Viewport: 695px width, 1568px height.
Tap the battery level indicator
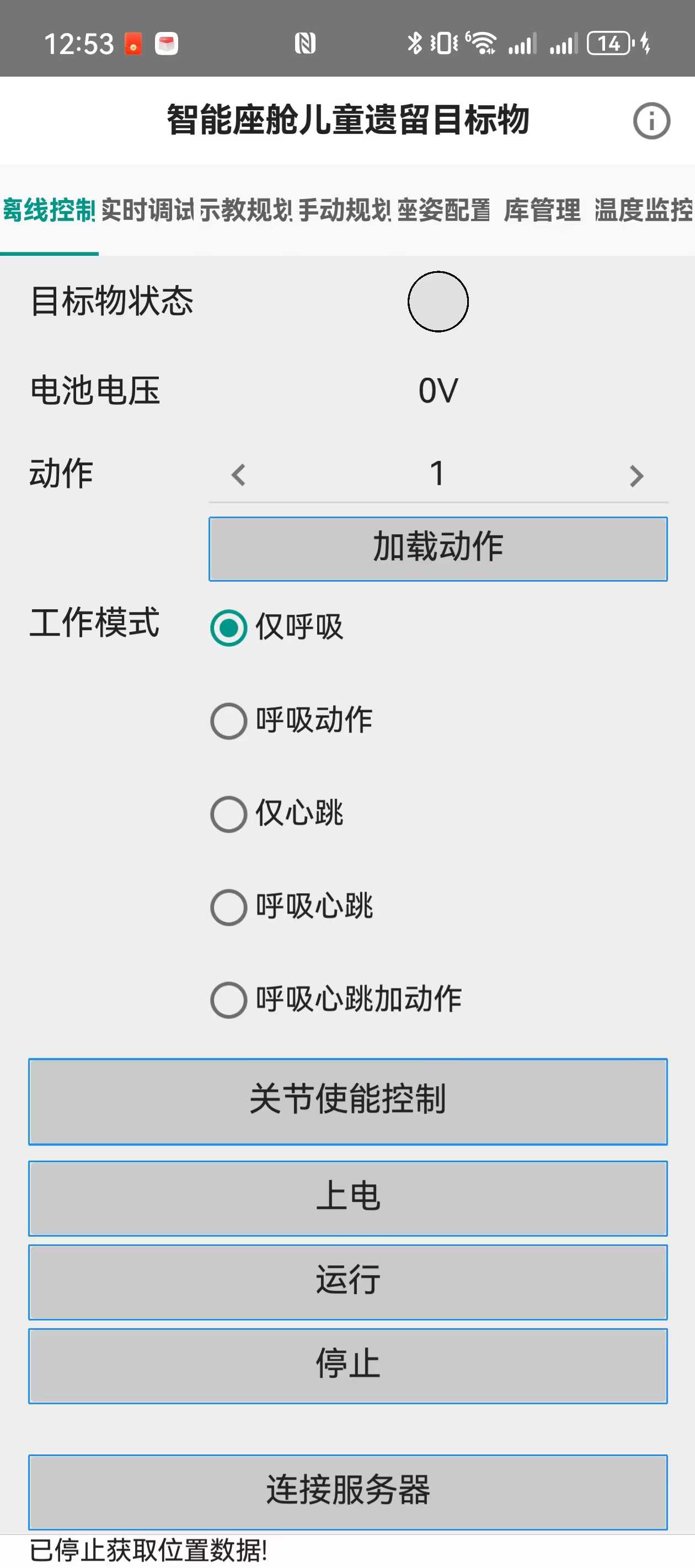click(x=609, y=43)
